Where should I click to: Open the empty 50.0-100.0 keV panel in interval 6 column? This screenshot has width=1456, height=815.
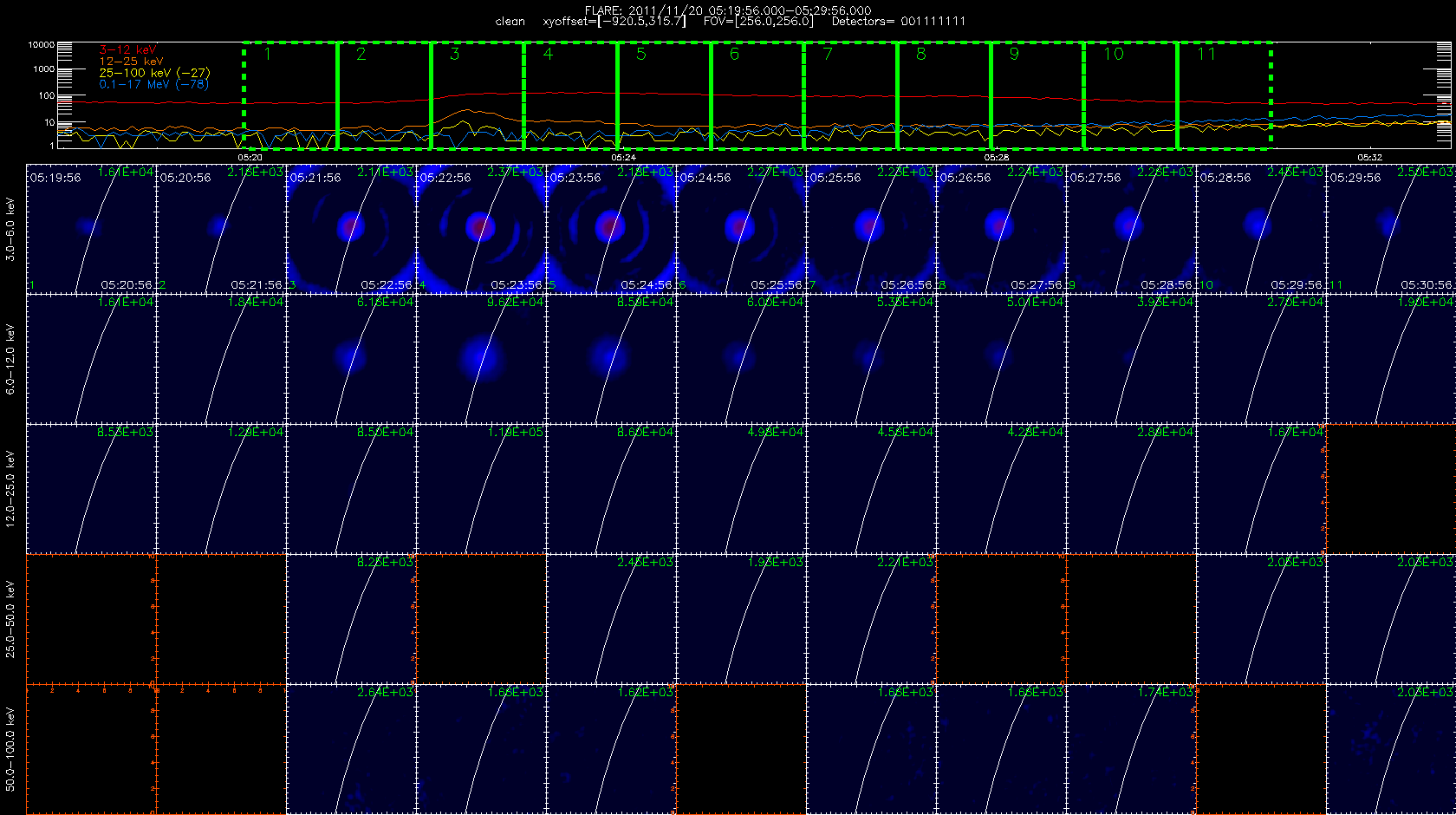click(741, 749)
